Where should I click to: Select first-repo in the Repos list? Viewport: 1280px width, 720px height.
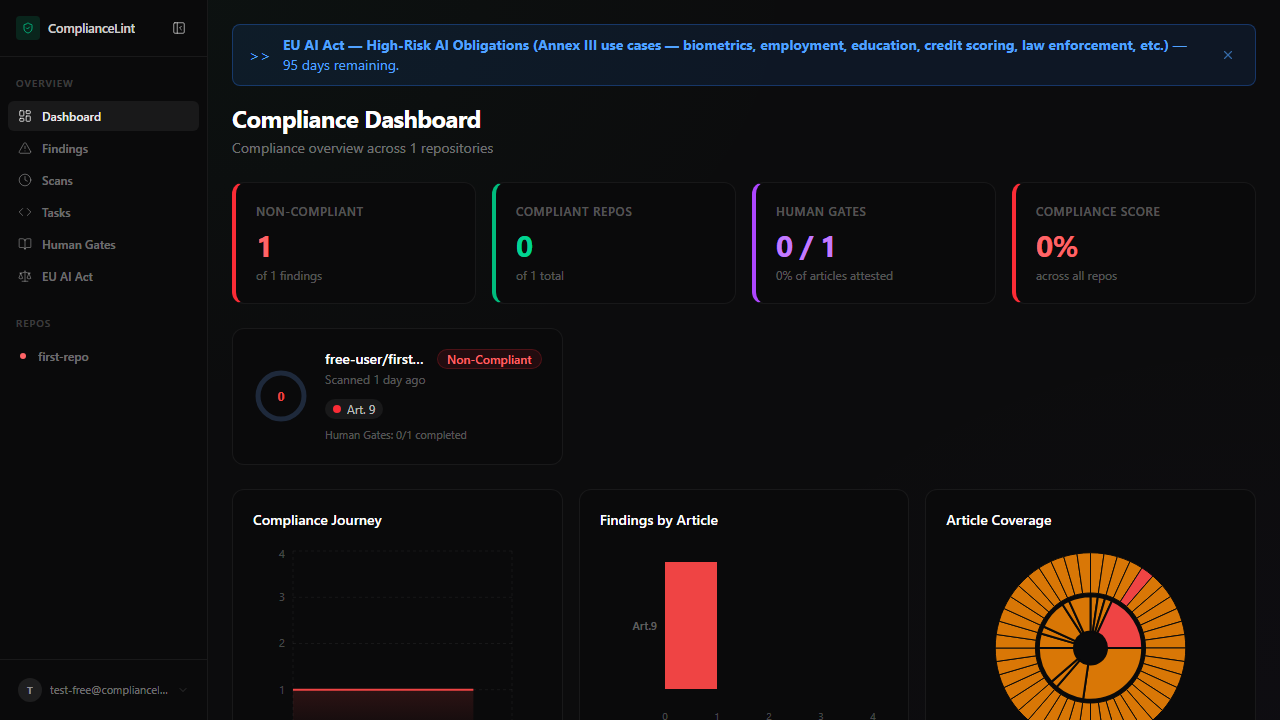63,357
